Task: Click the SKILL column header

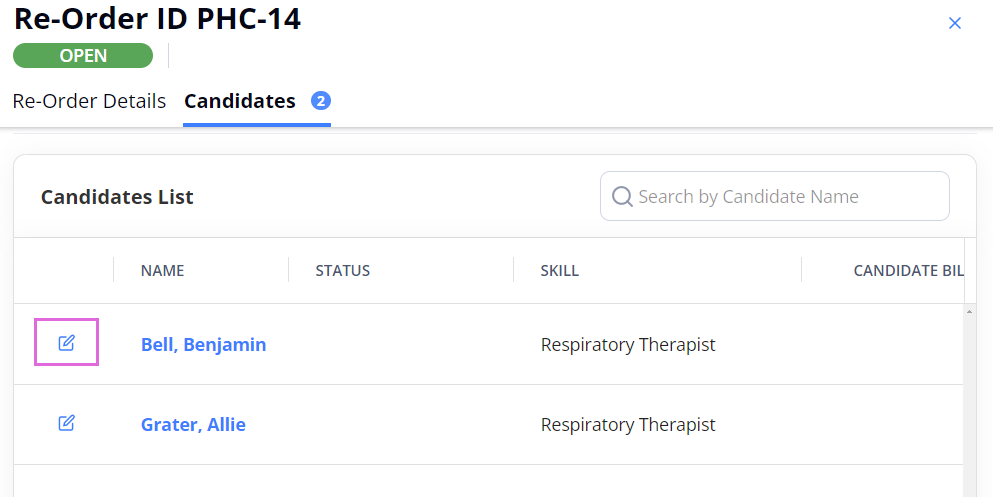Action: pyautogui.click(x=559, y=270)
